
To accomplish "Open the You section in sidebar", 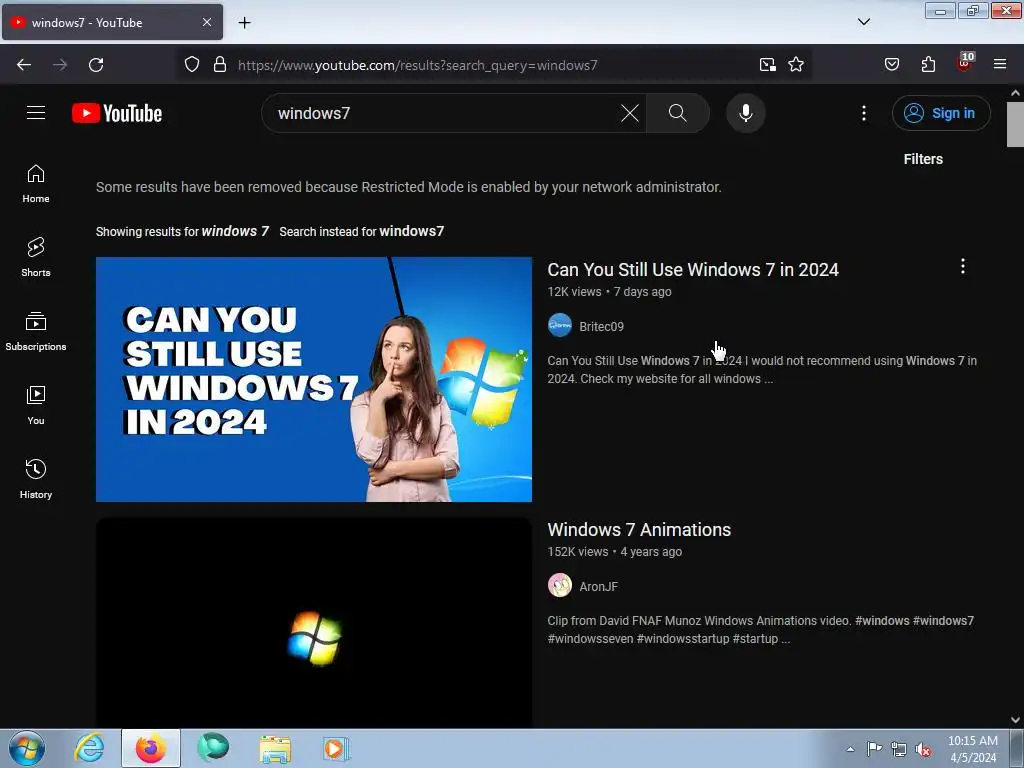I will 36,406.
